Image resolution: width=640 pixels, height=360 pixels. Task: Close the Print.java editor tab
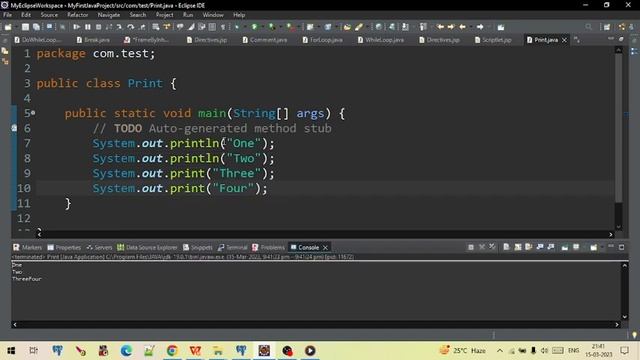pos(564,40)
